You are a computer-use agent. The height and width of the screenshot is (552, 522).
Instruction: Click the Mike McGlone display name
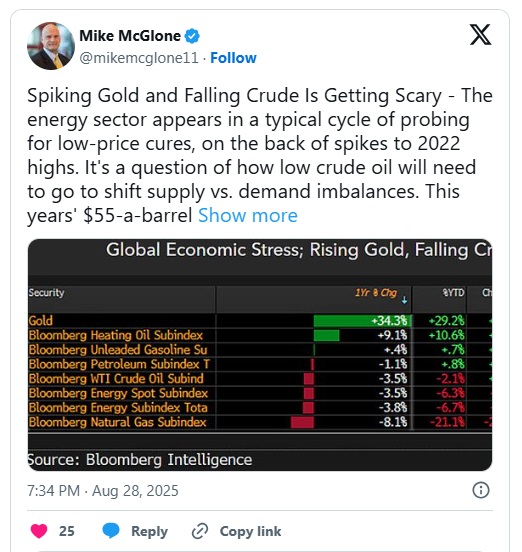tap(130, 36)
